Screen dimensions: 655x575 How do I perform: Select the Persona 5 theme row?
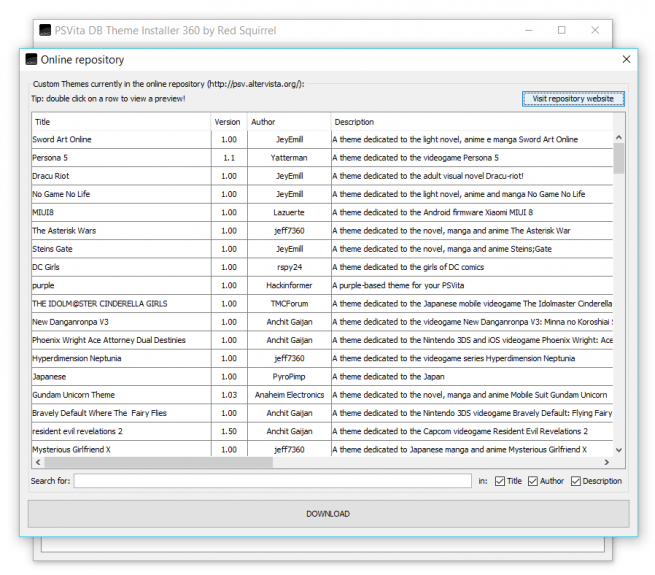tap(120, 158)
